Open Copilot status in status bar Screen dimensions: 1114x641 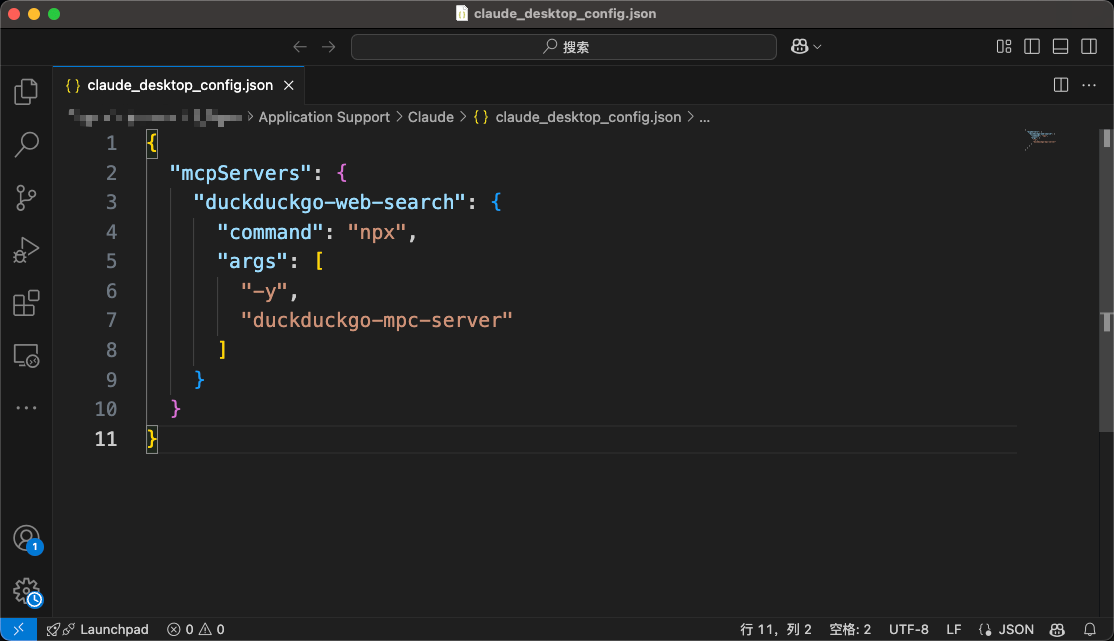pyautogui.click(x=1057, y=630)
